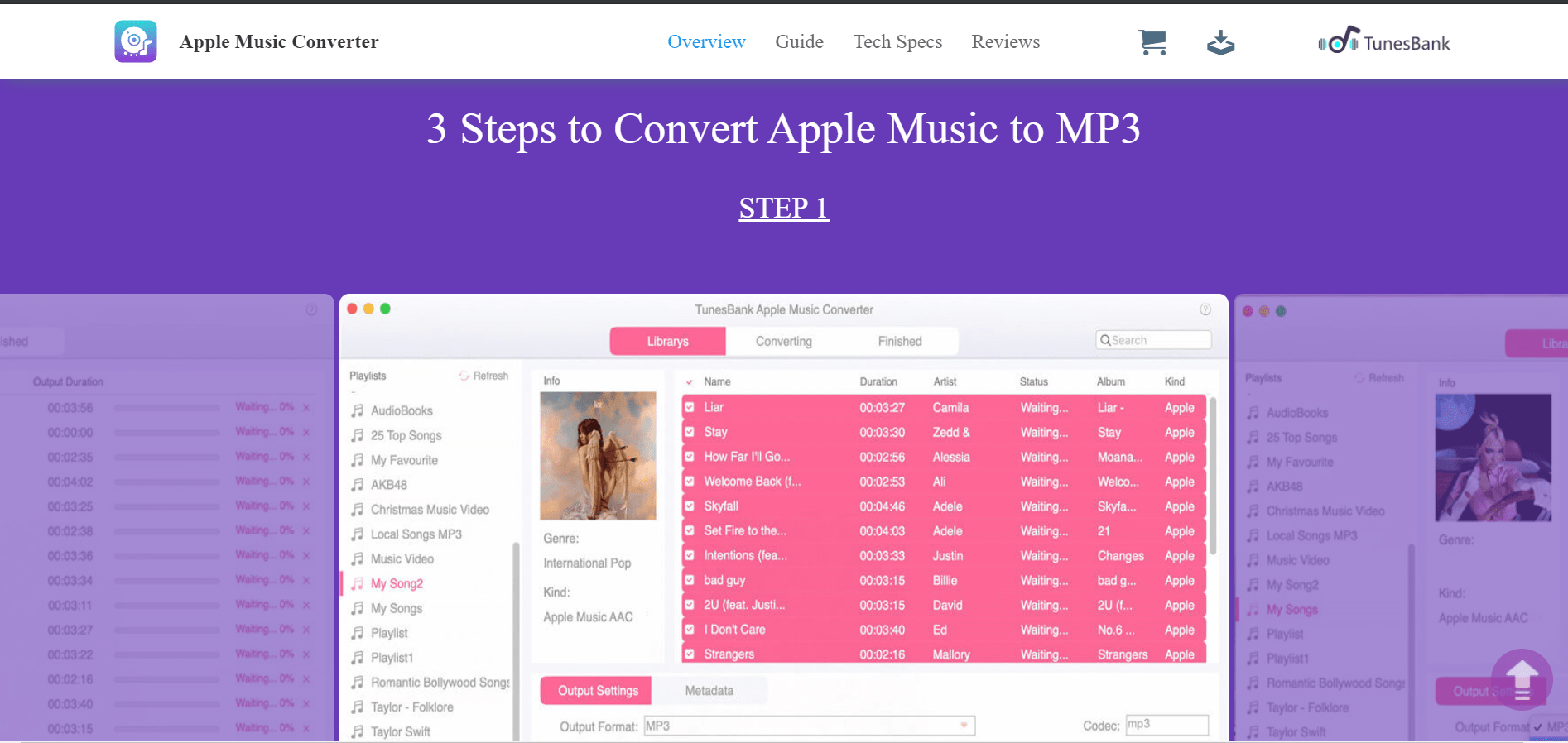Select the I Don't Care song row
This screenshot has height=743, width=1568.
click(944, 630)
